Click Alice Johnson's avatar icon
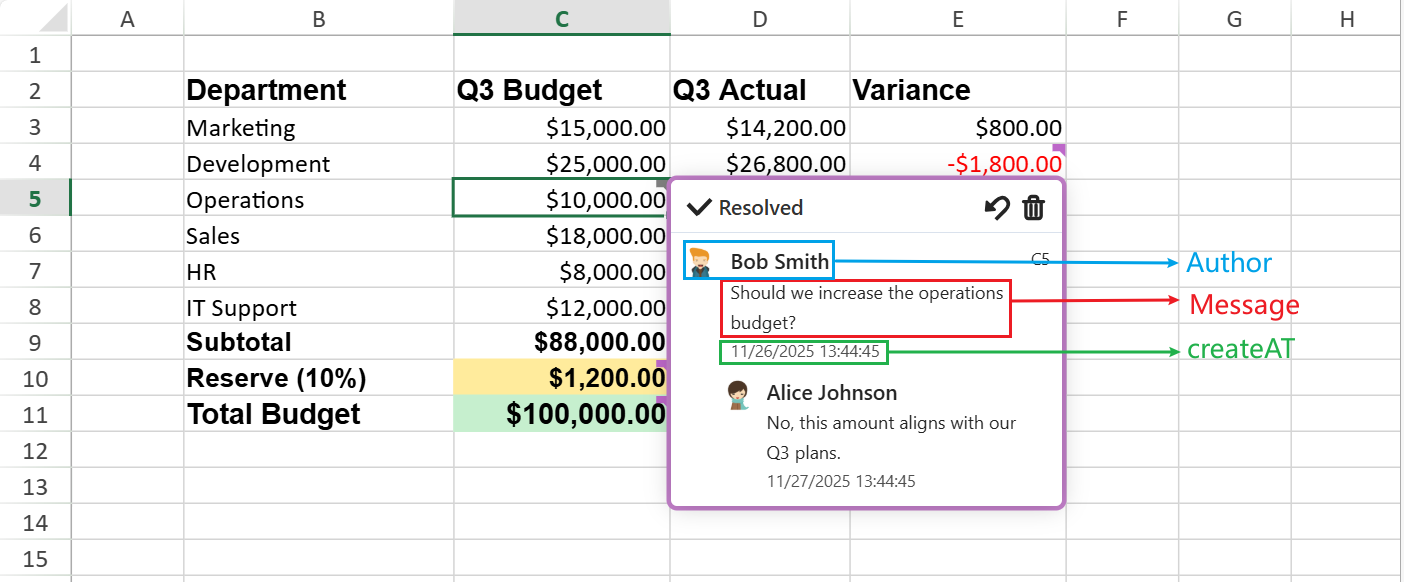This screenshot has height=582, width=1404. [x=738, y=395]
